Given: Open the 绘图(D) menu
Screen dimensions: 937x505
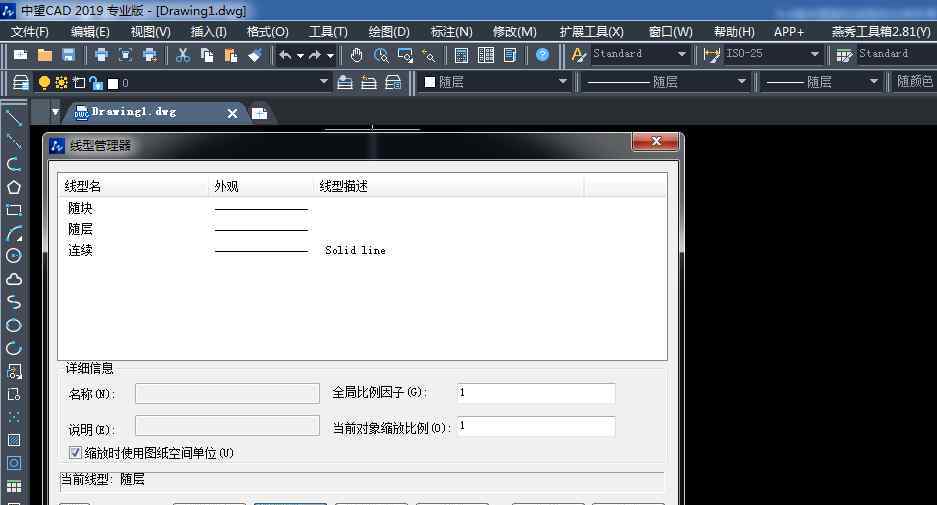Looking at the screenshot, I should coord(389,32).
